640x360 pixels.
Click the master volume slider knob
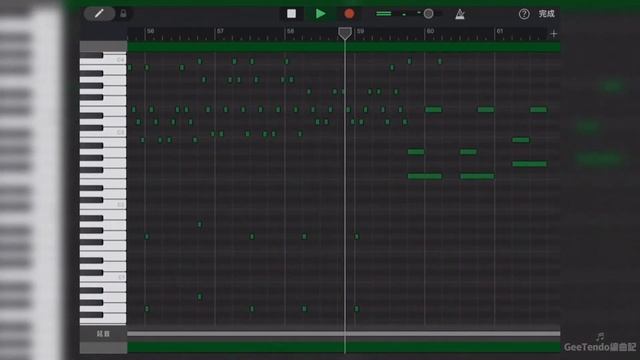[x=428, y=14]
